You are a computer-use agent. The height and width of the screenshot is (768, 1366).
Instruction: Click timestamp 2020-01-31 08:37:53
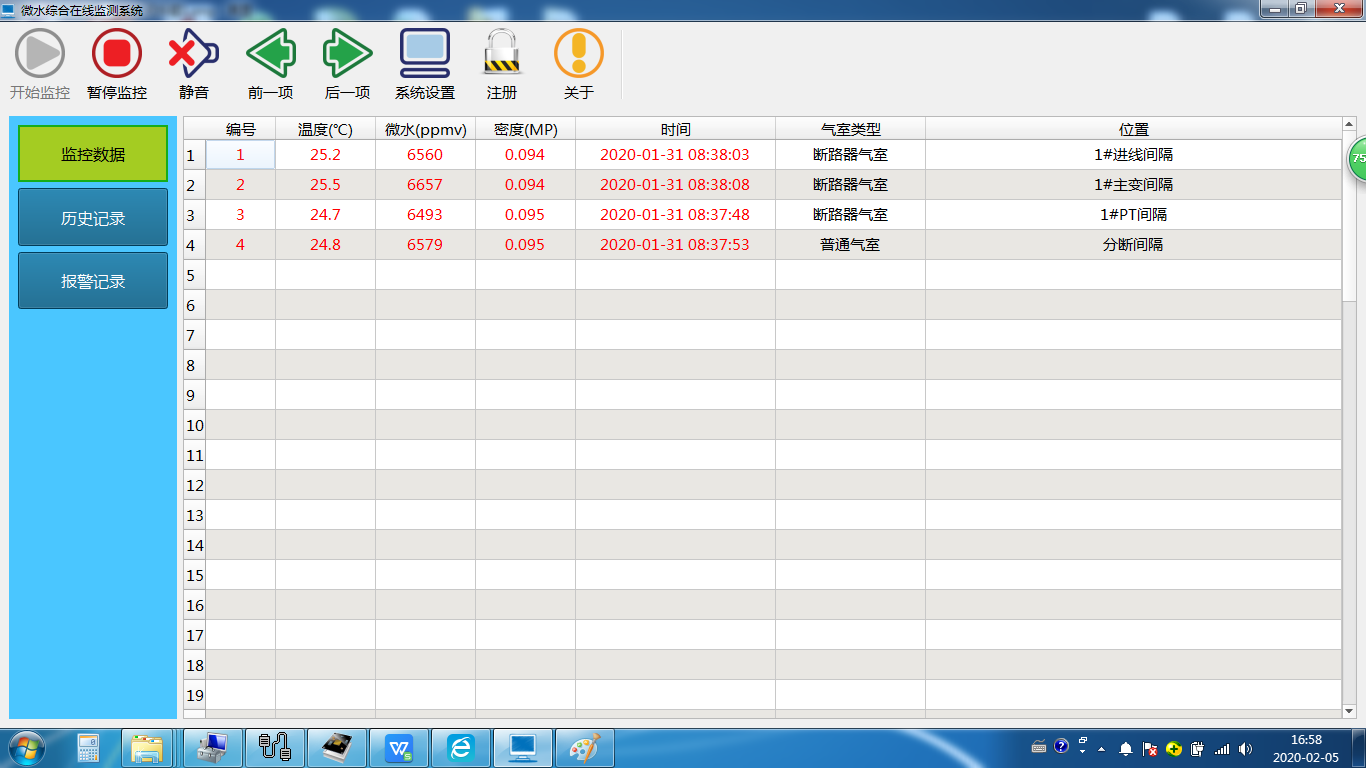click(x=675, y=245)
